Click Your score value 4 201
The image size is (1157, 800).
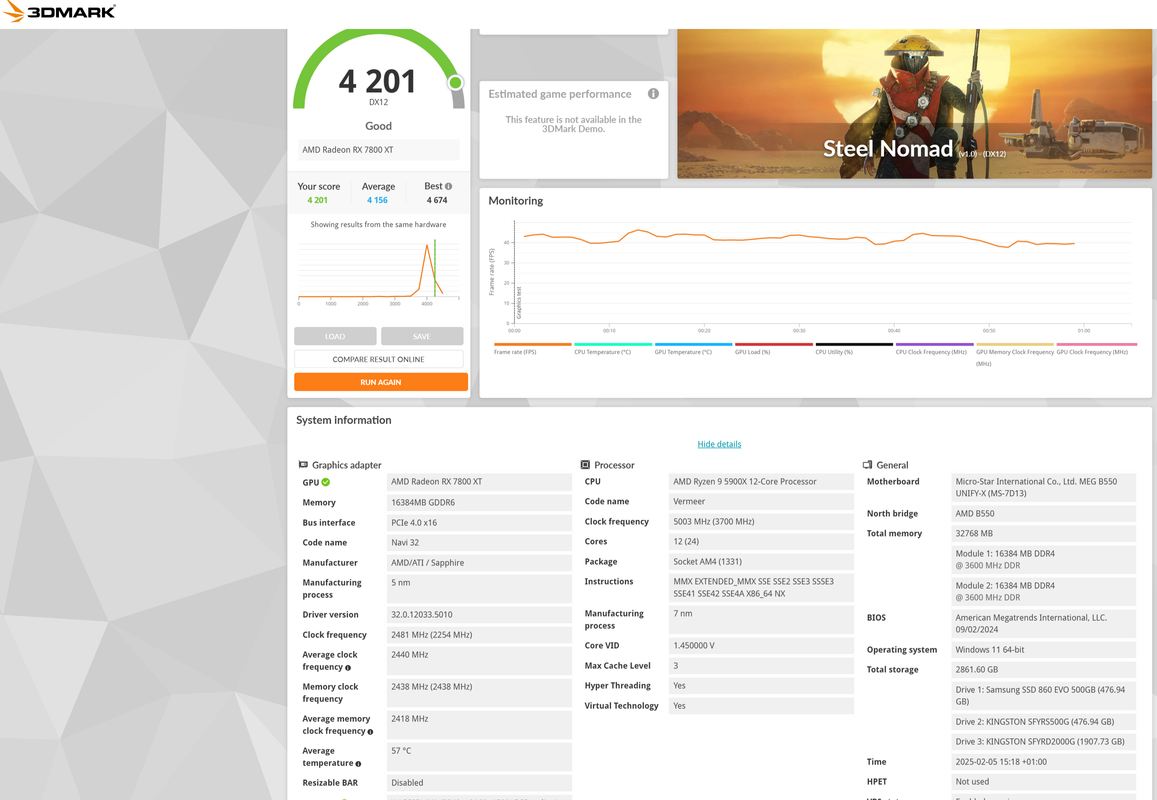(x=317, y=200)
